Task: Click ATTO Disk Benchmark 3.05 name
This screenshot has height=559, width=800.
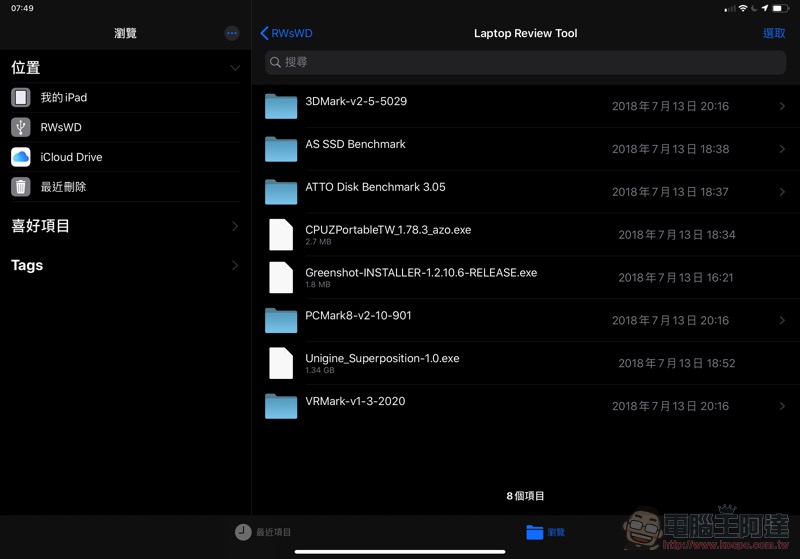Action: (x=376, y=187)
